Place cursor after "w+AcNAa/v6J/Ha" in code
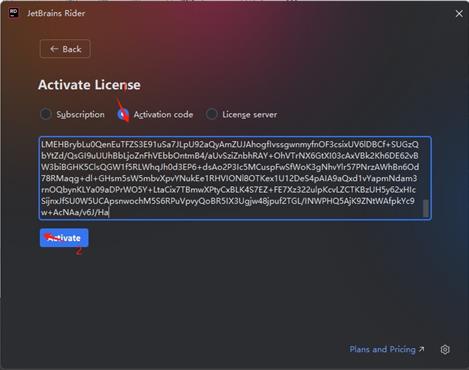This screenshot has width=469, height=370. coord(109,212)
